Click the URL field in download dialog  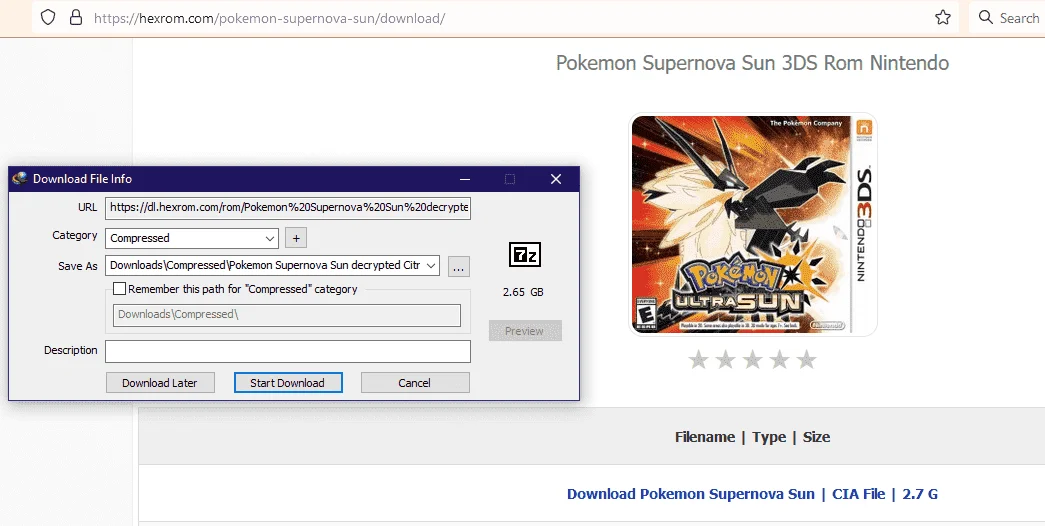(288, 207)
